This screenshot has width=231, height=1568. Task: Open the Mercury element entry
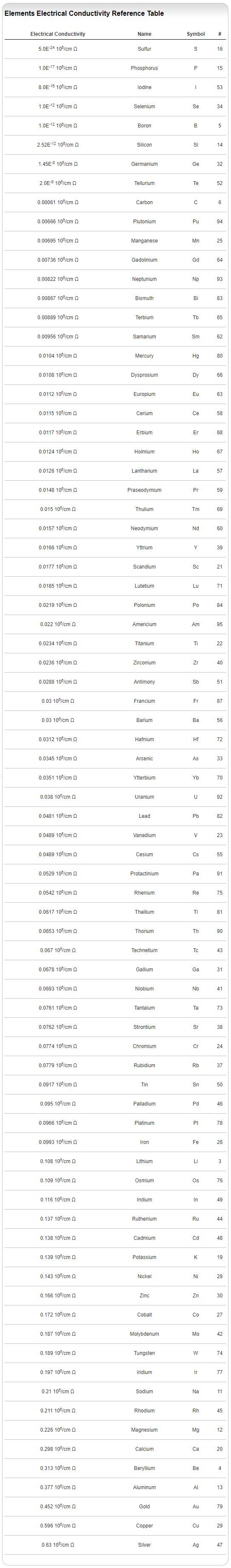point(144,355)
